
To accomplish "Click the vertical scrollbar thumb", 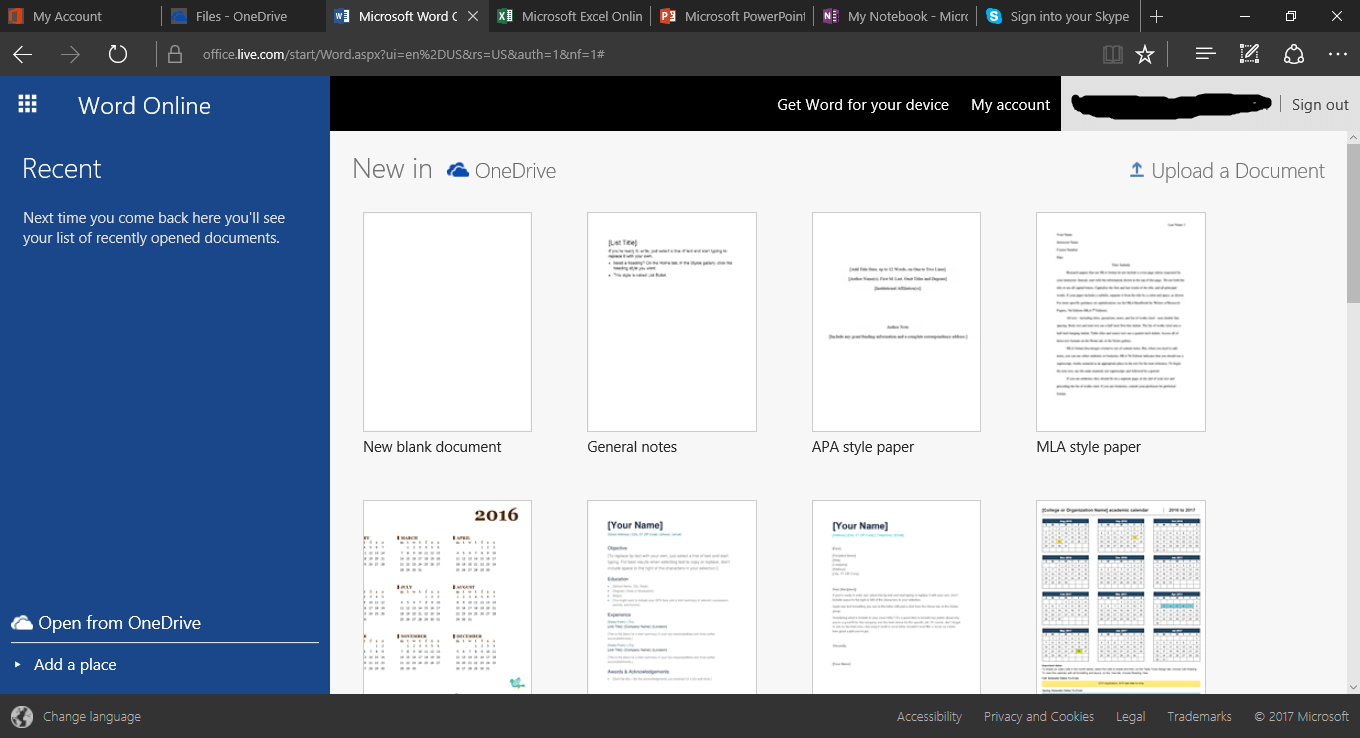I will [x=1353, y=222].
